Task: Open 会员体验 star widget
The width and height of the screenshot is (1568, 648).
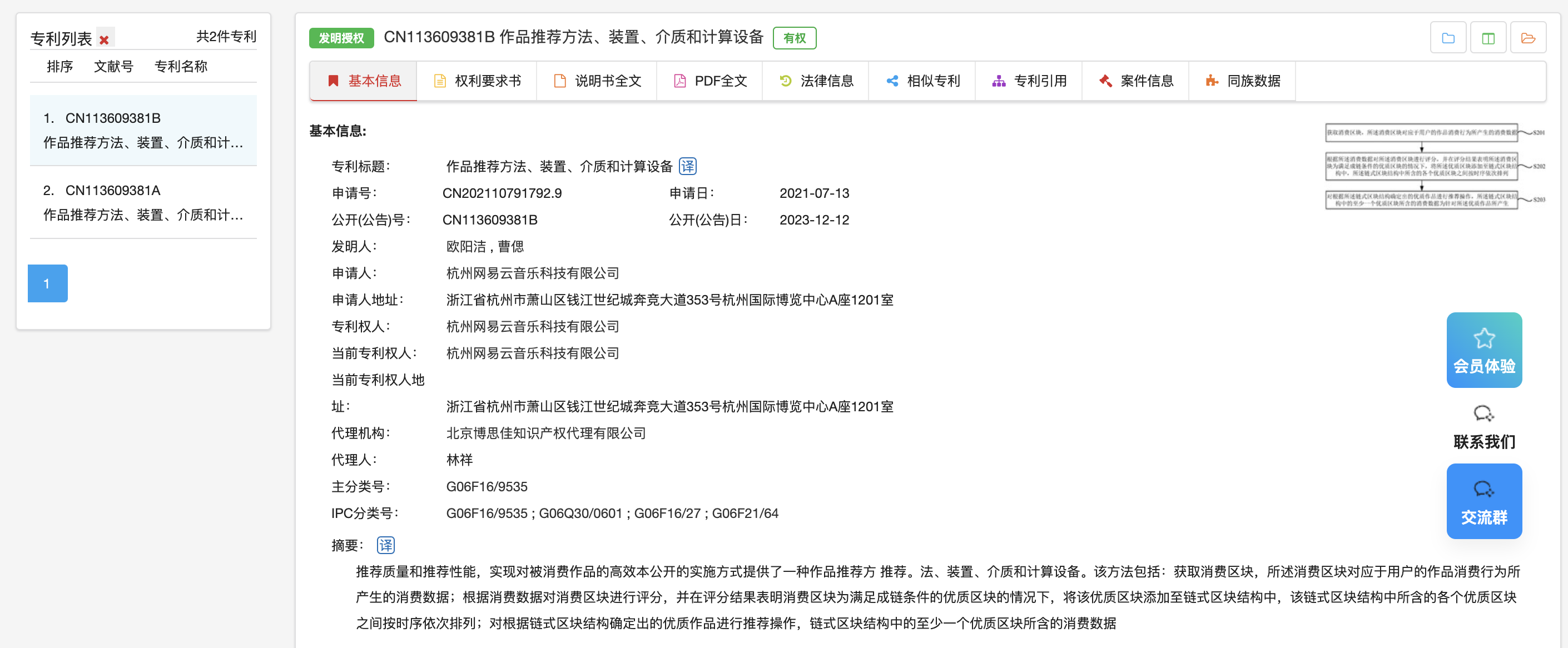Action: tap(1483, 350)
